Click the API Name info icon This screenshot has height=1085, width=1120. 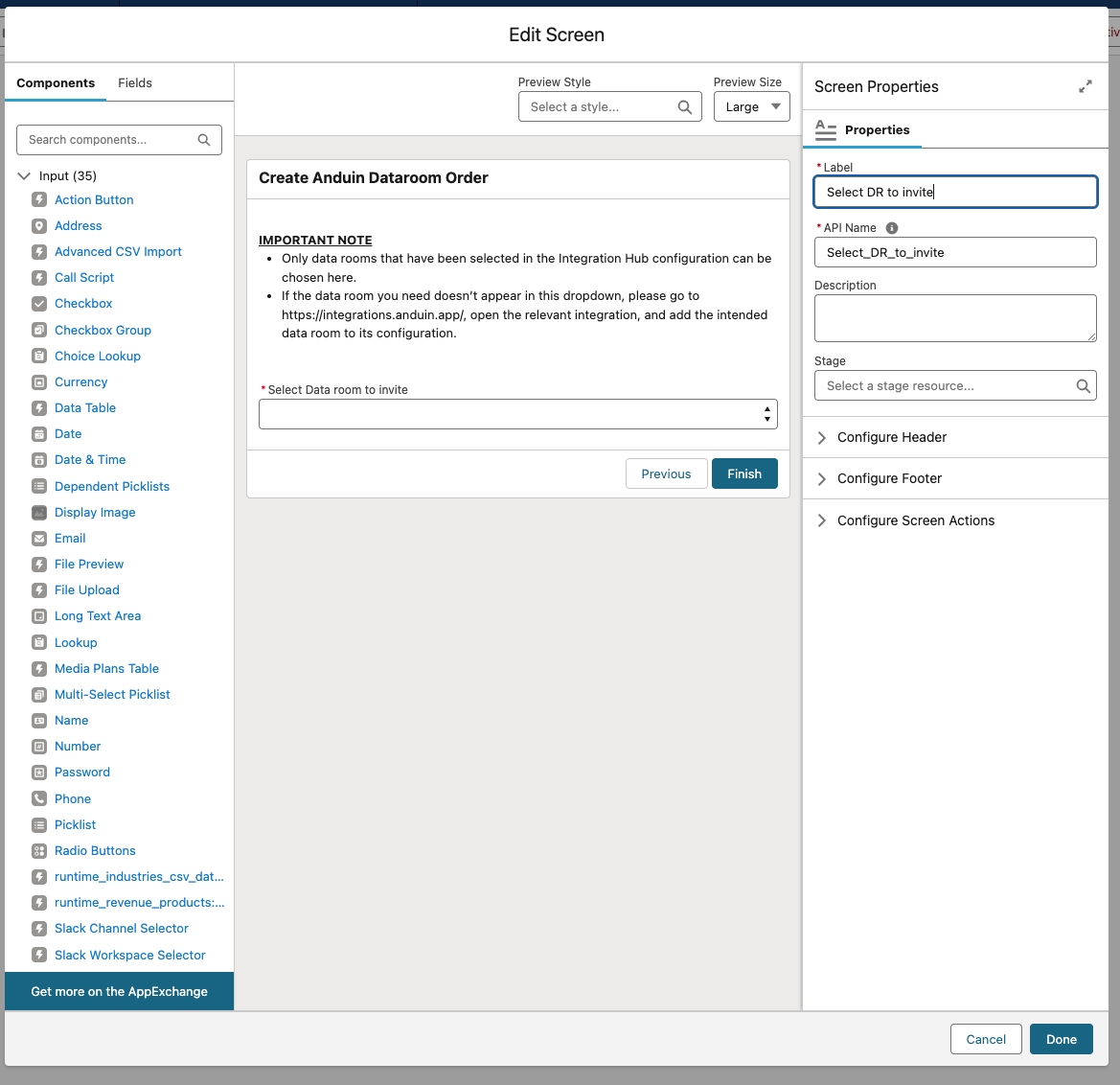pyautogui.click(x=891, y=228)
